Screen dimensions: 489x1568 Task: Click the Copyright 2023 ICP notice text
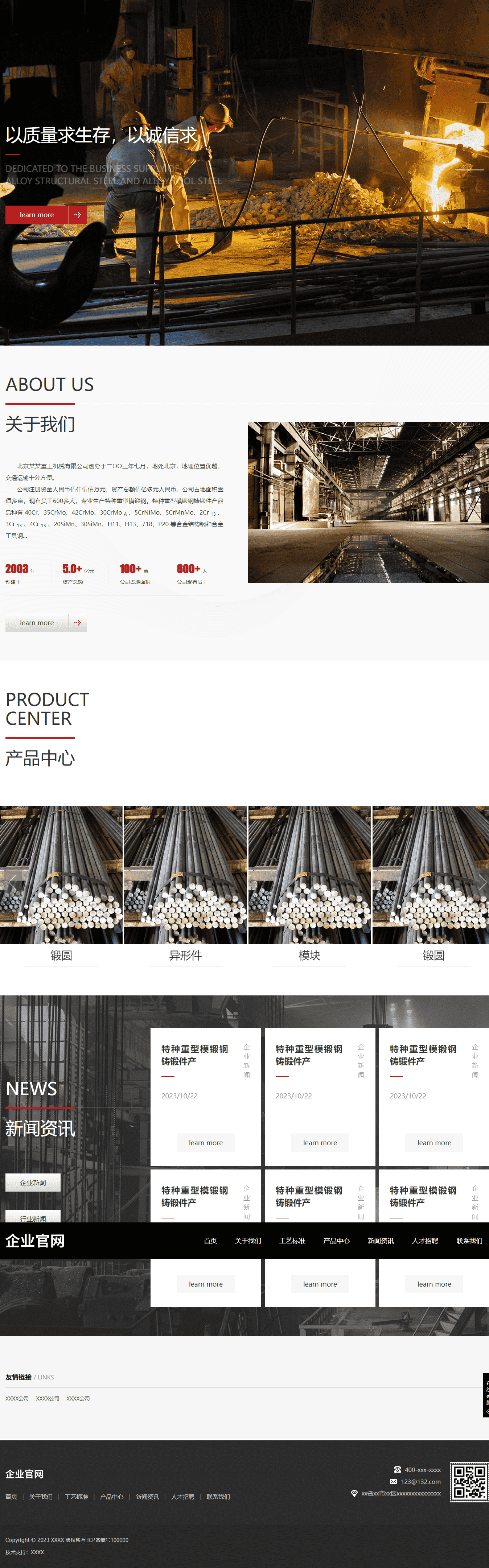click(67, 1539)
